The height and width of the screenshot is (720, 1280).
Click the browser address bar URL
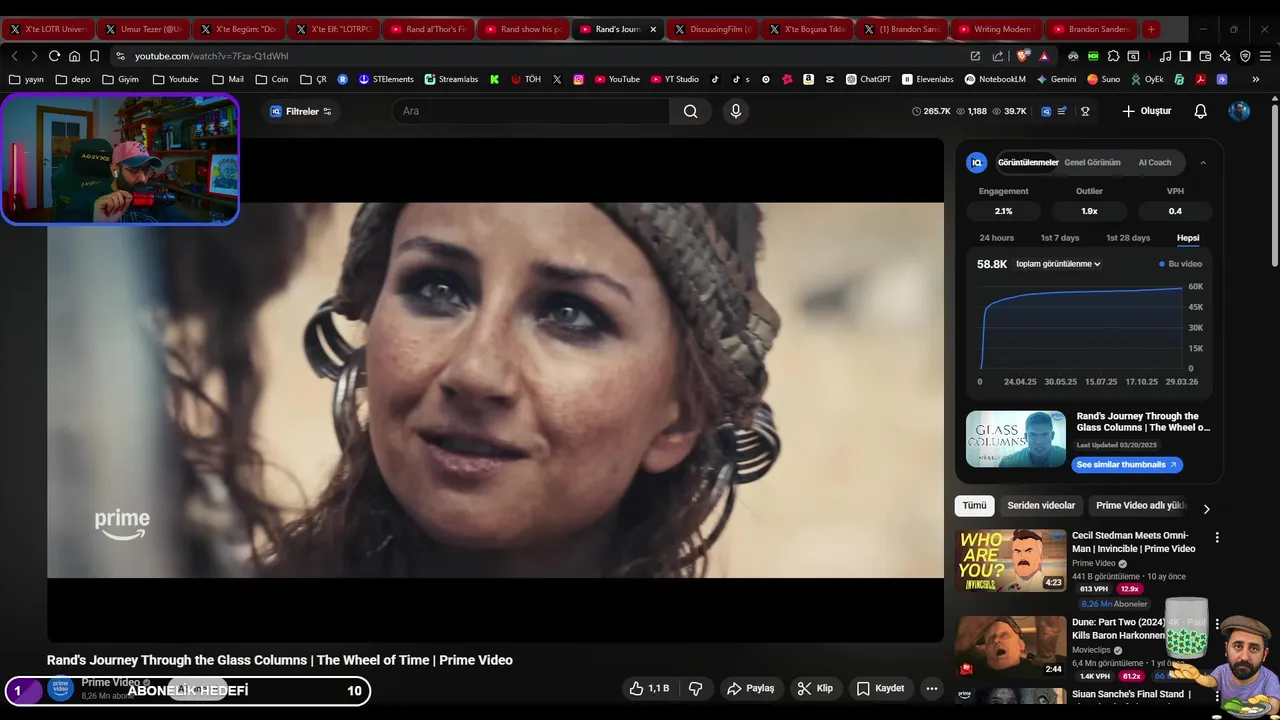tap(211, 56)
